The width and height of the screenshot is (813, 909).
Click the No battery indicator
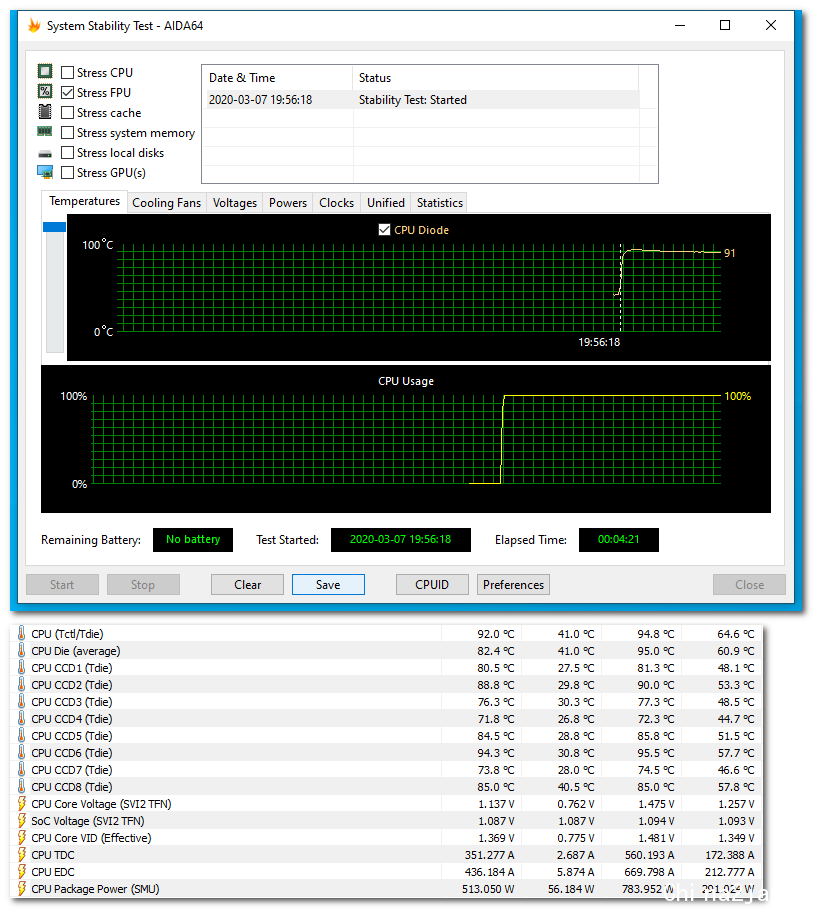[193, 540]
